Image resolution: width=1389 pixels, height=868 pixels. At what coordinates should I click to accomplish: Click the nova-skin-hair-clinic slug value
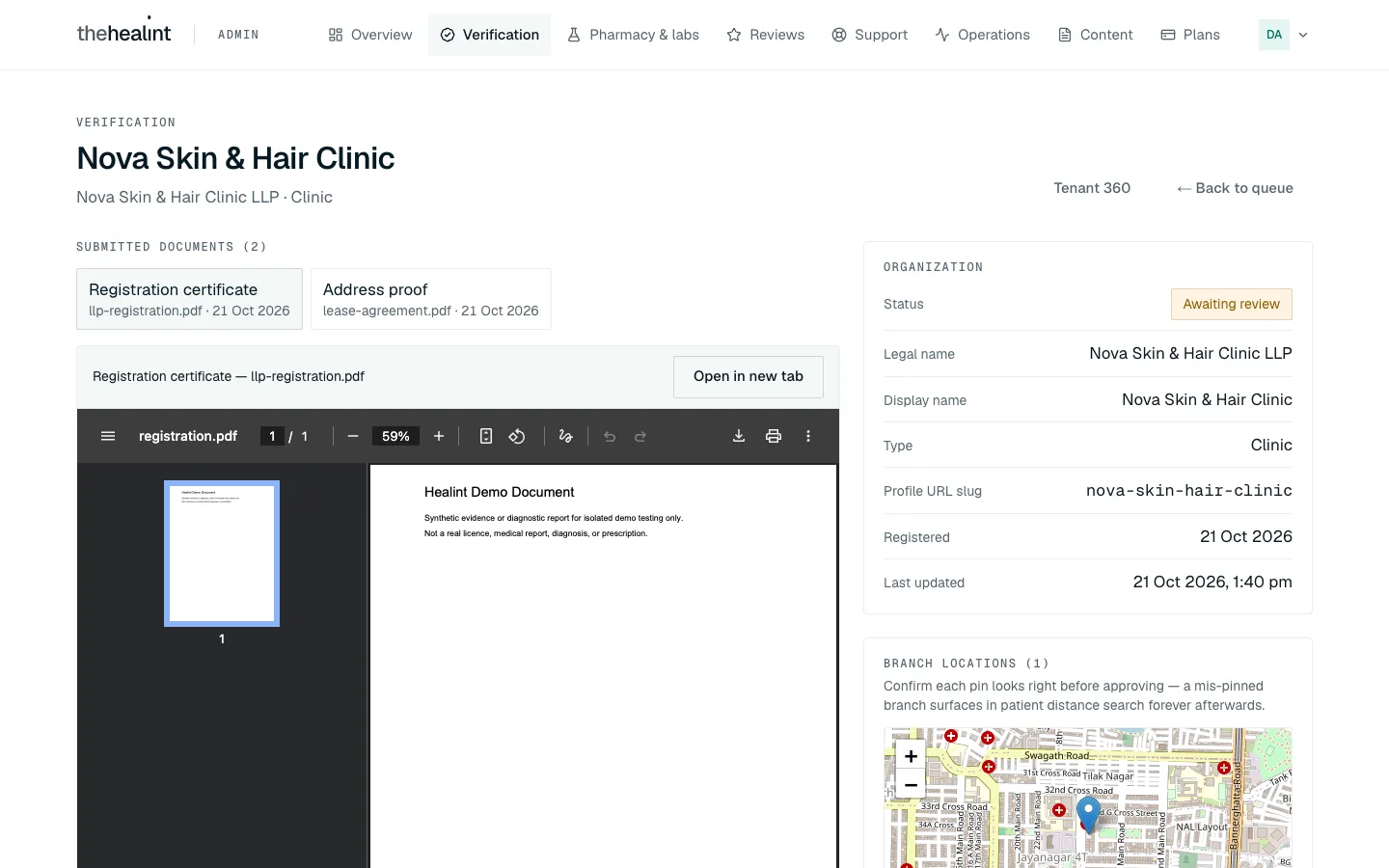point(1189,491)
